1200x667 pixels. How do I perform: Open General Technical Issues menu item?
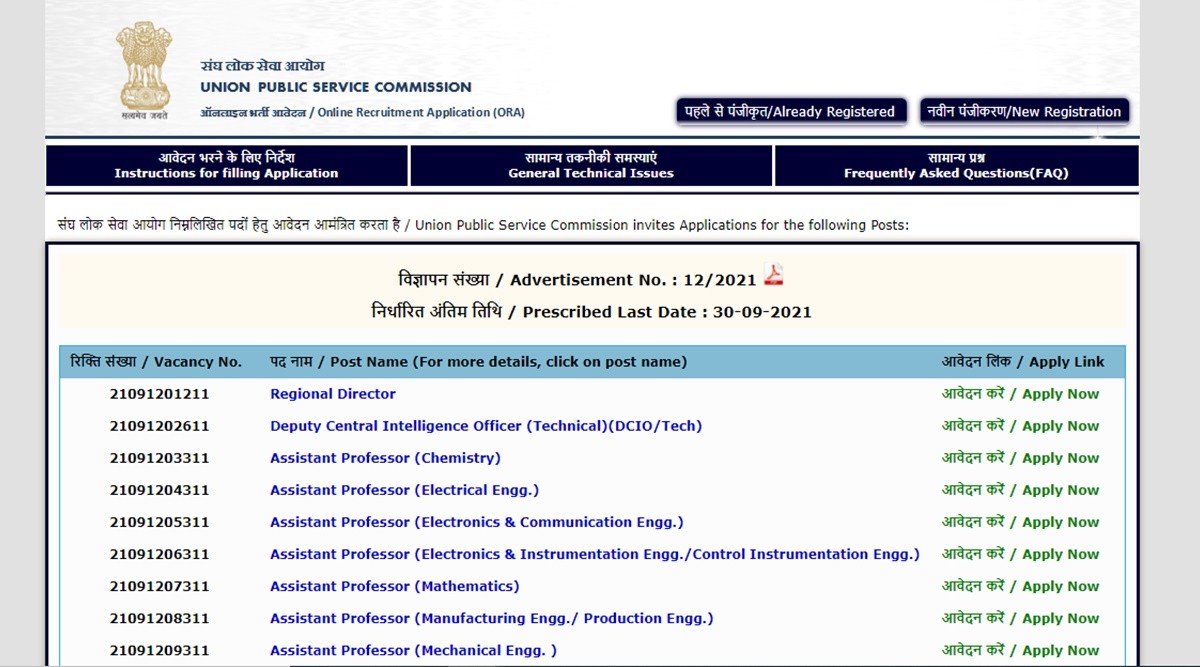click(591, 166)
